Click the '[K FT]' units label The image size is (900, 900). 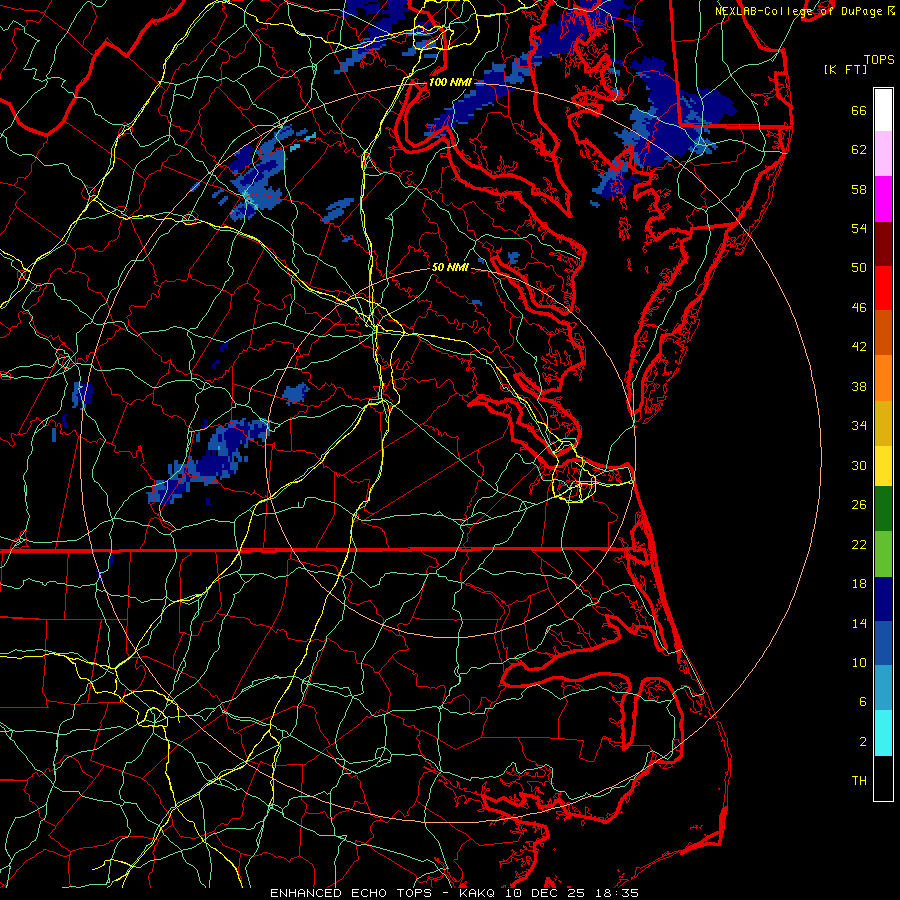[x=845, y=70]
